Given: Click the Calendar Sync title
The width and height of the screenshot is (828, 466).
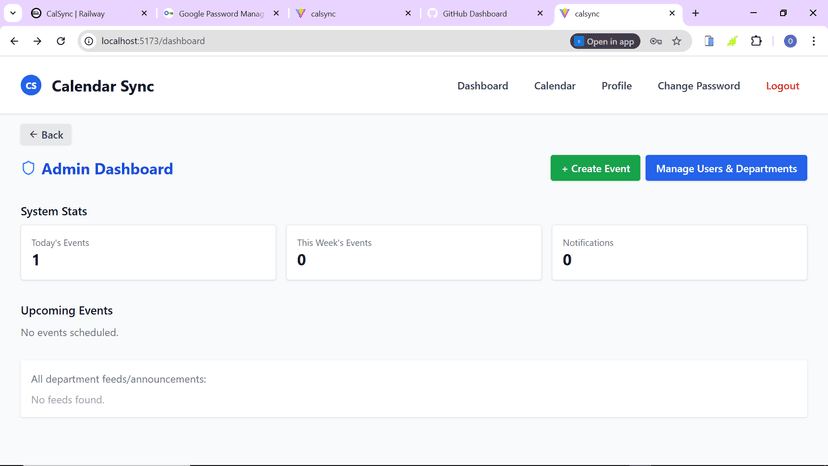Looking at the screenshot, I should pyautogui.click(x=103, y=86).
